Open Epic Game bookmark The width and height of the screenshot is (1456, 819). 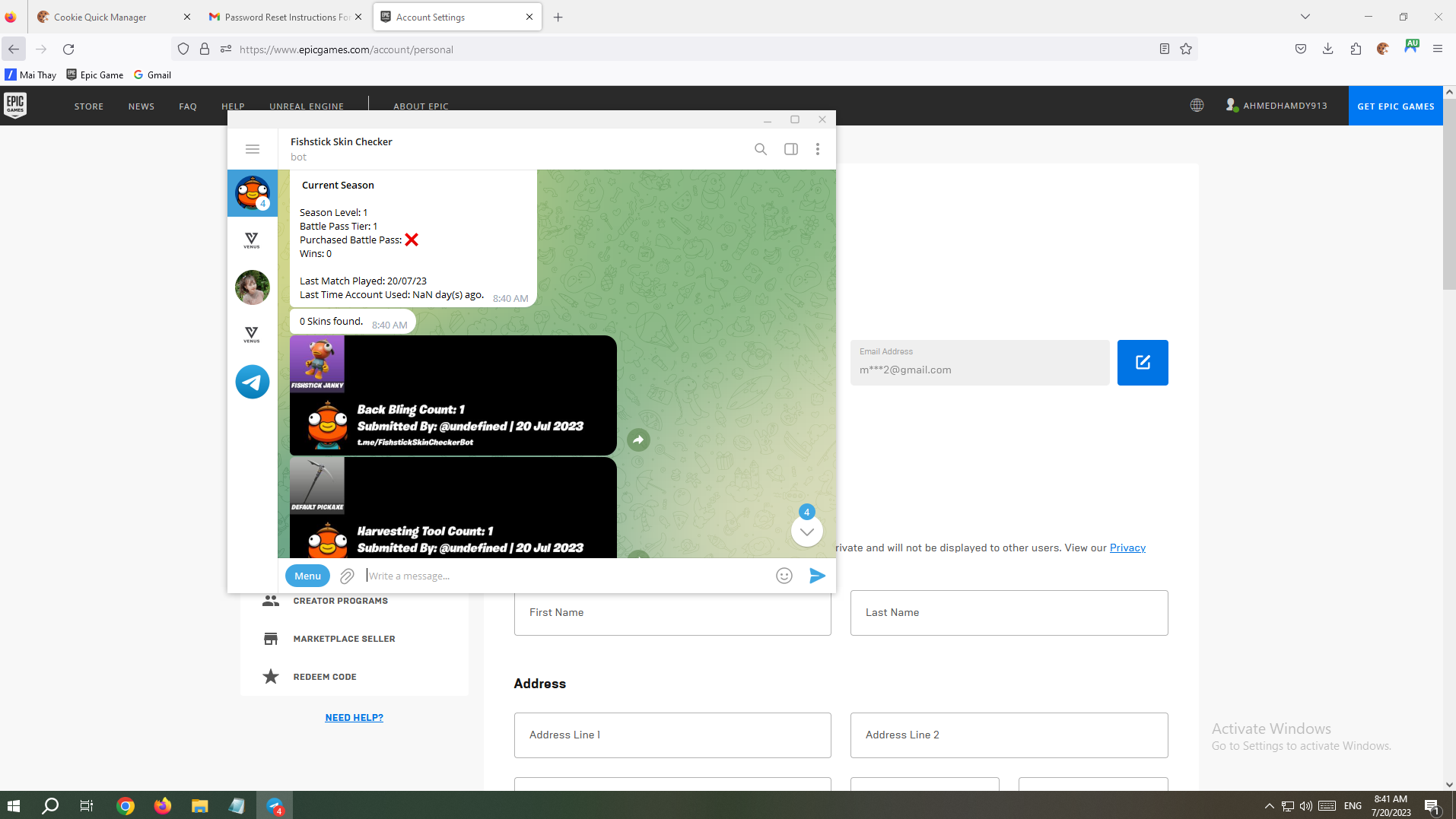94,75
